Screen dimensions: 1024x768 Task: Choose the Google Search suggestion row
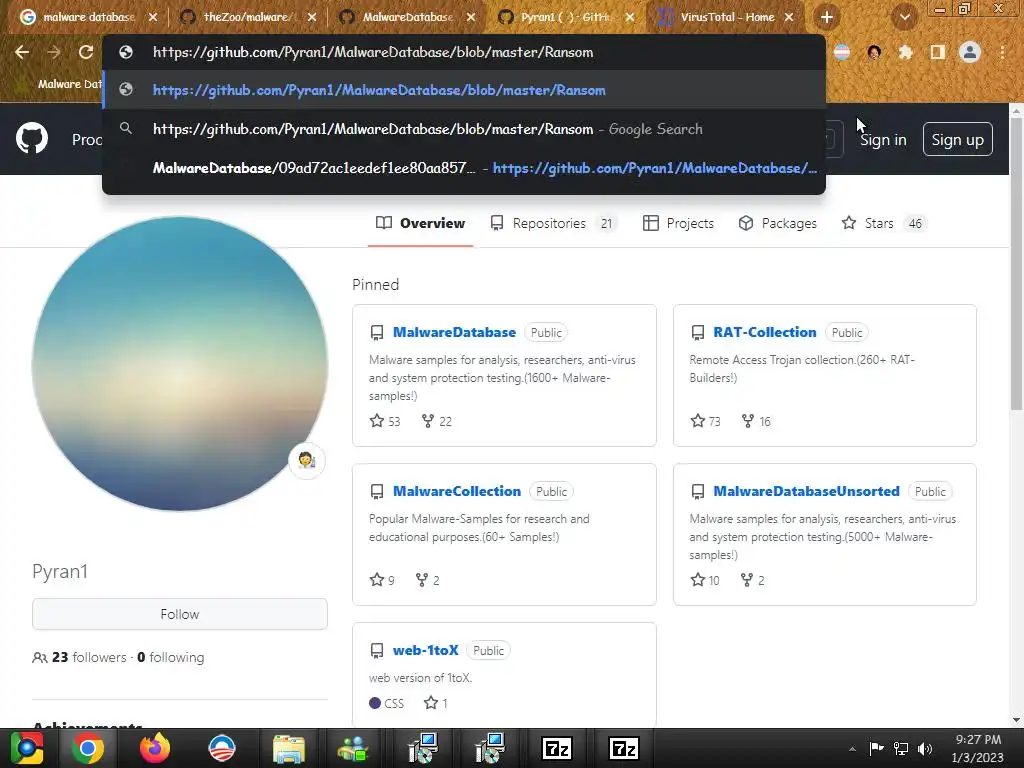tap(464, 129)
